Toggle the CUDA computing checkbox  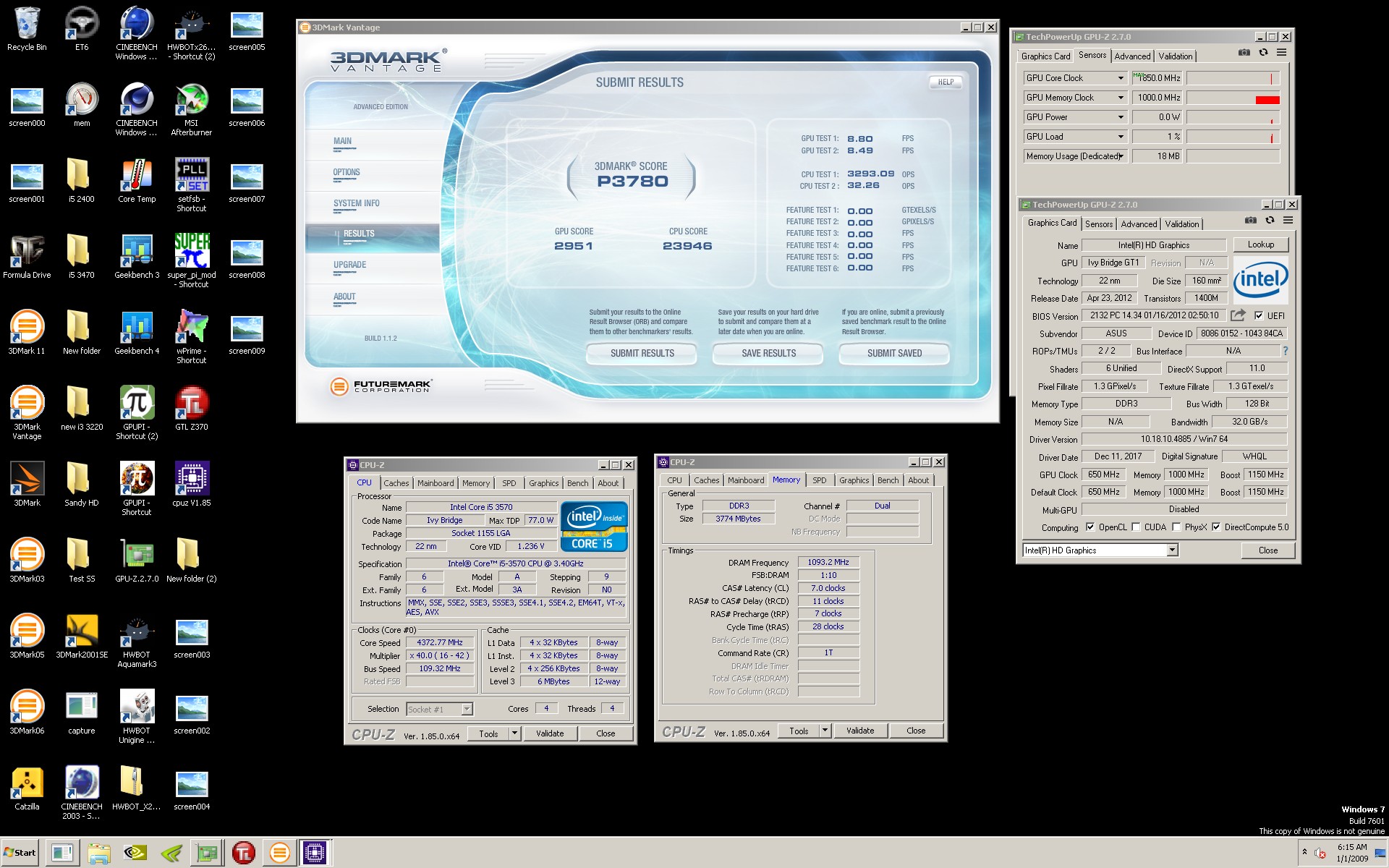coord(1136,527)
